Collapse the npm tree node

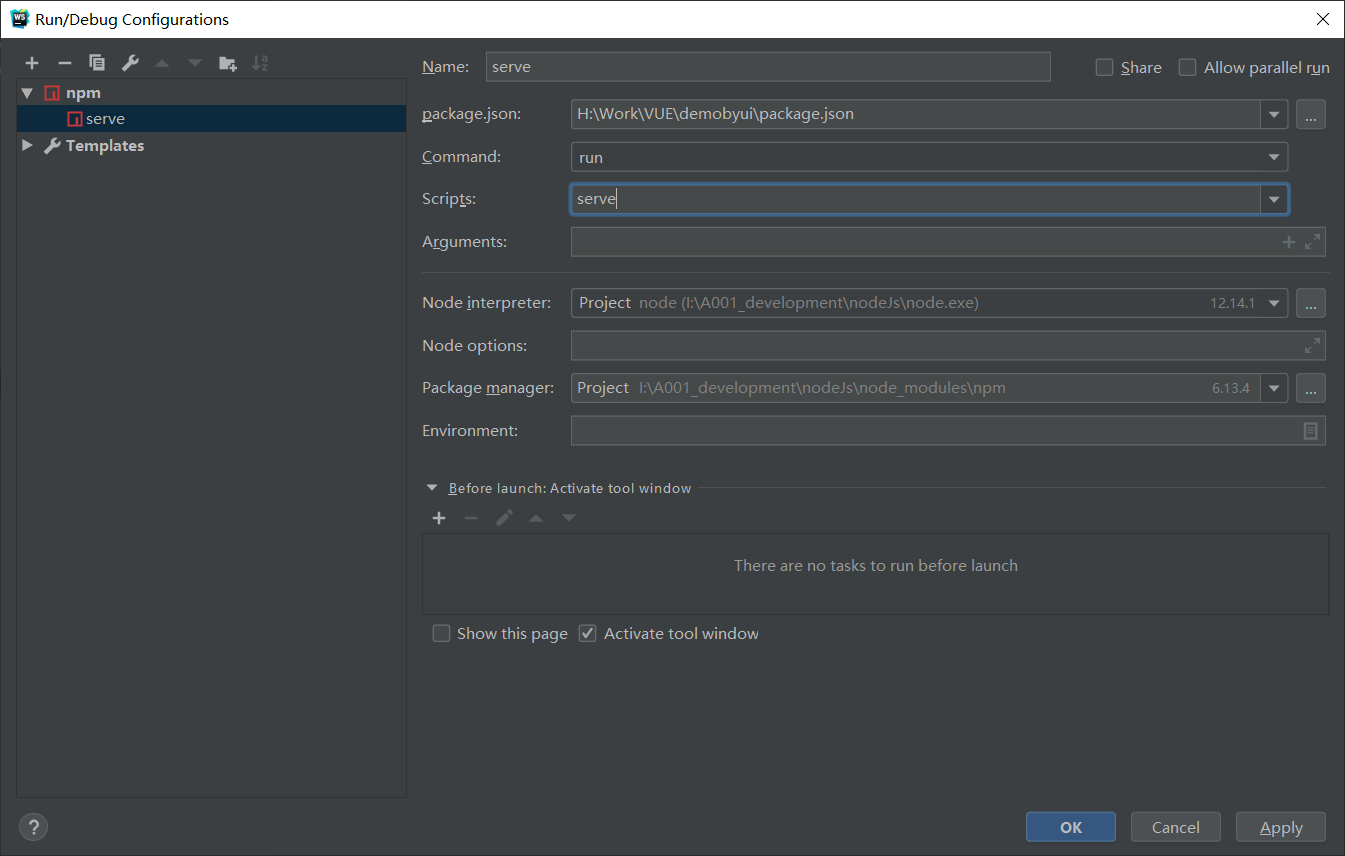(x=27, y=93)
